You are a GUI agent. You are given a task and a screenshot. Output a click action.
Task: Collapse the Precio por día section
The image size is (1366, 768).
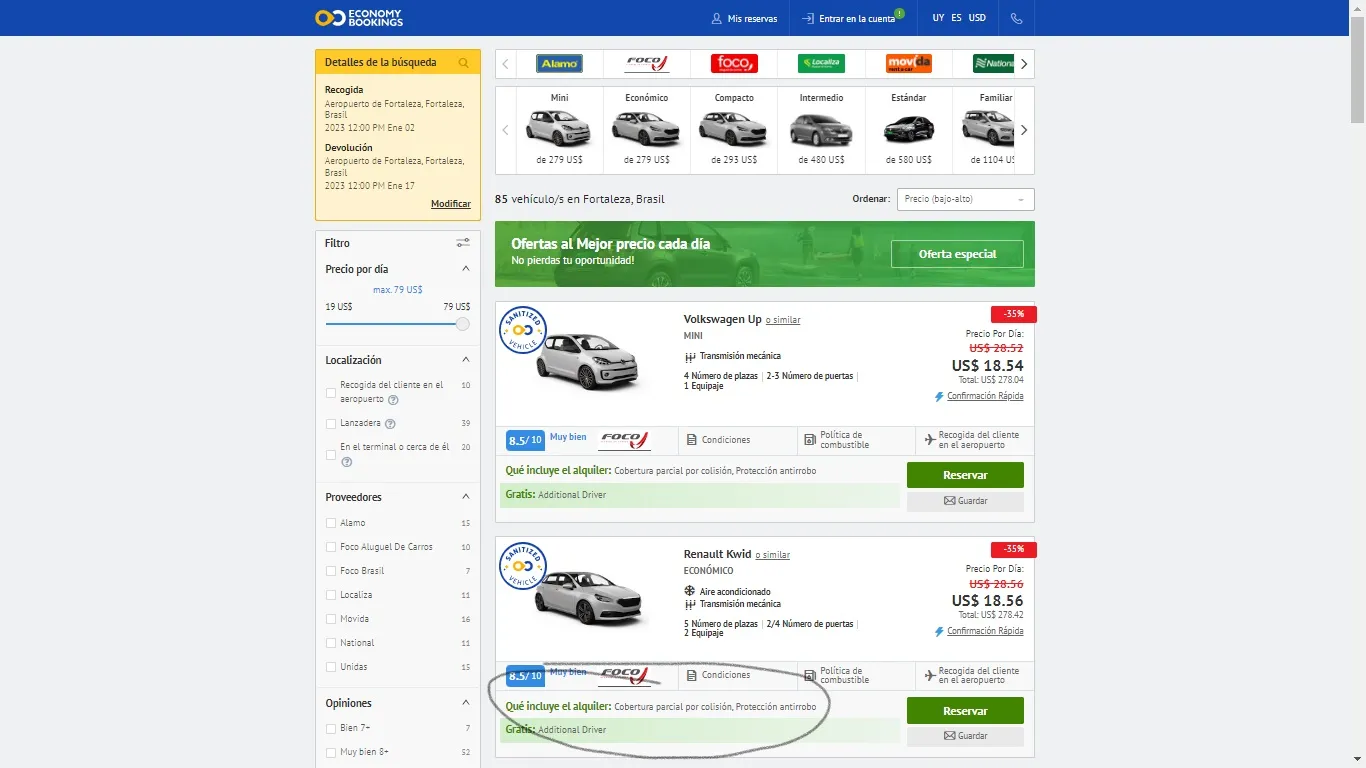[465, 269]
